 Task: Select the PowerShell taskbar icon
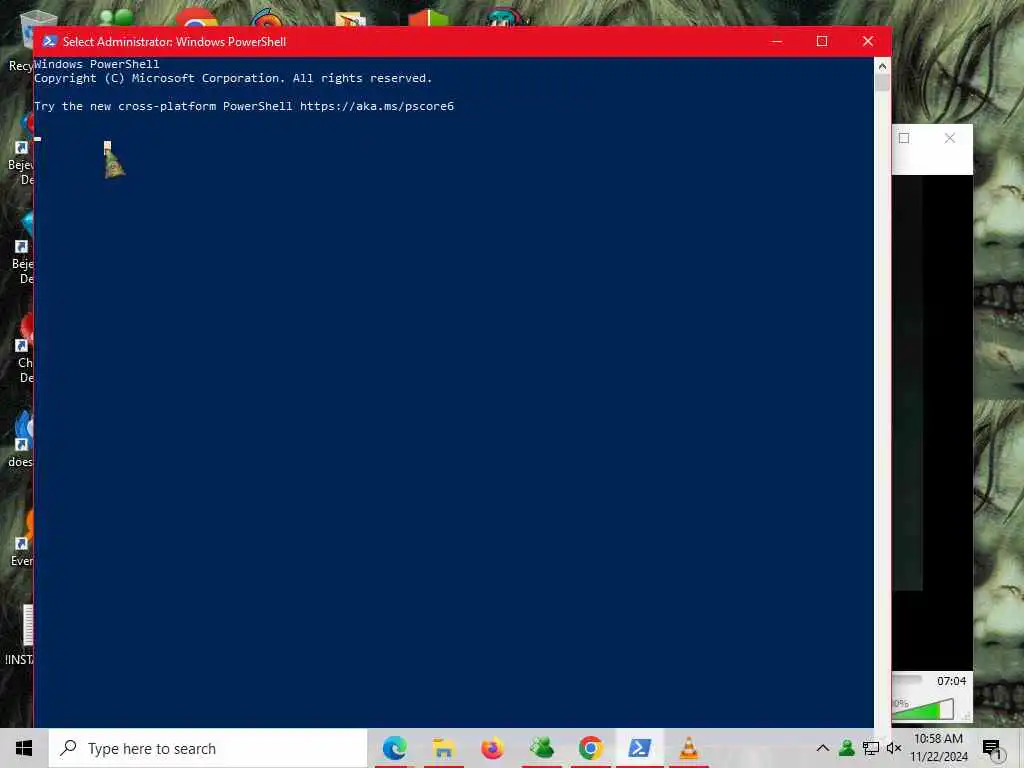click(639, 748)
